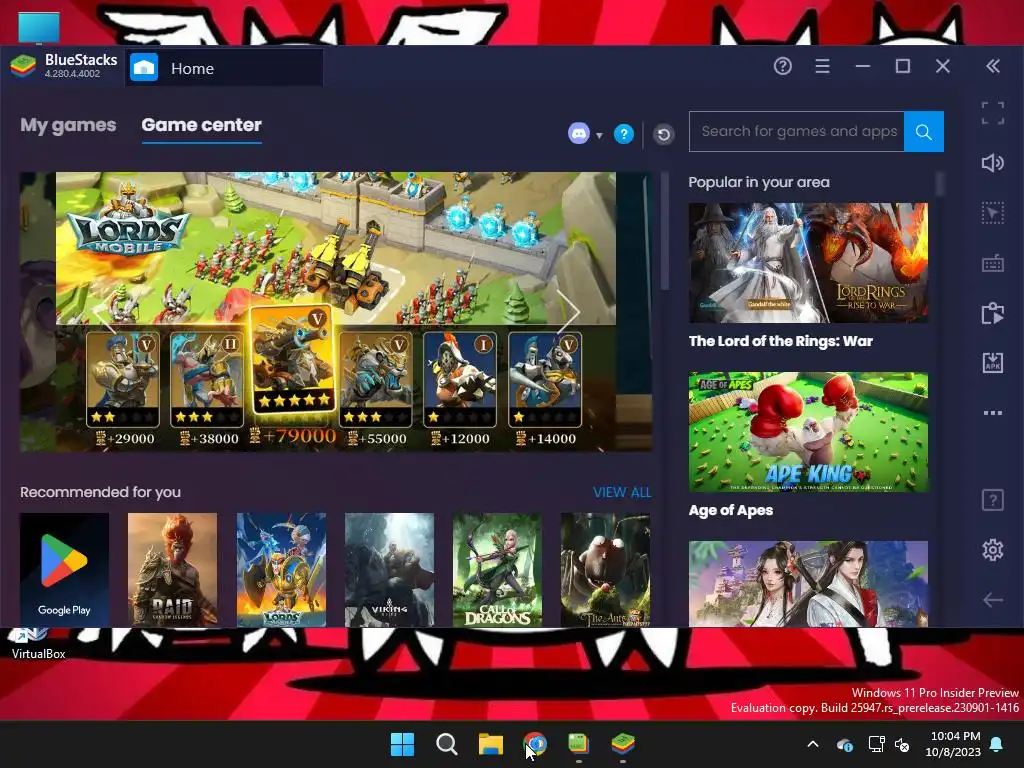Open the multi-instance copy icon in sidebar
The image size is (1024, 768).
[993, 313]
